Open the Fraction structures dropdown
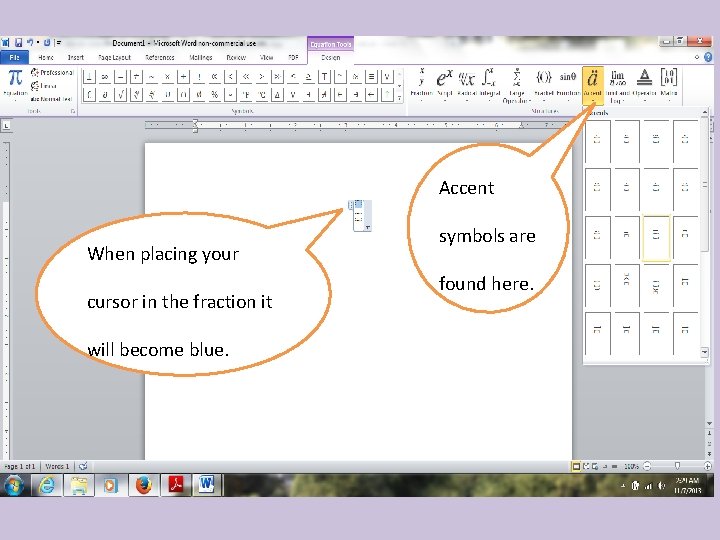720x540 pixels. click(421, 84)
